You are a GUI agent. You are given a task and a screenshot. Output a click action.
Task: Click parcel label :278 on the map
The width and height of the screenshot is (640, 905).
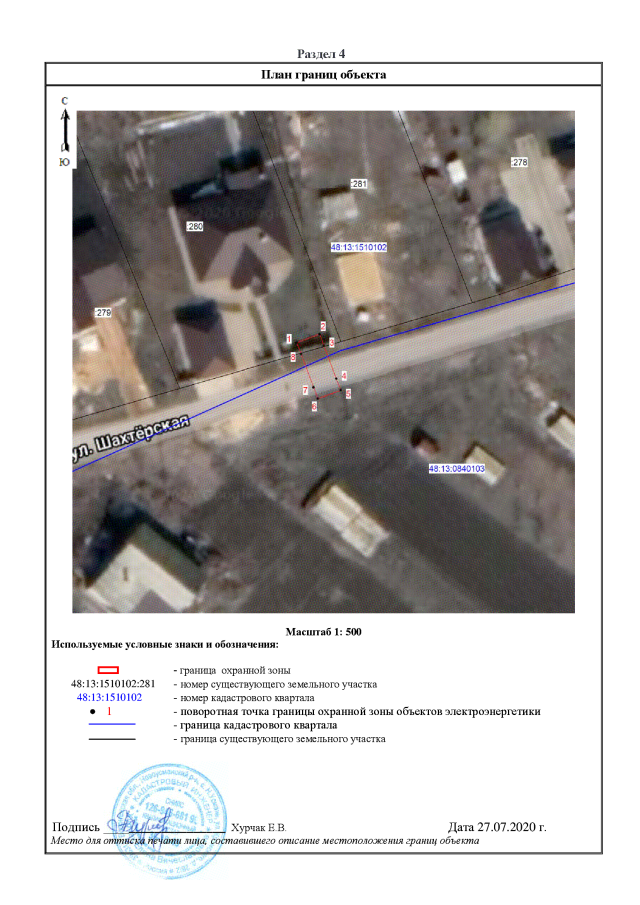[519, 162]
